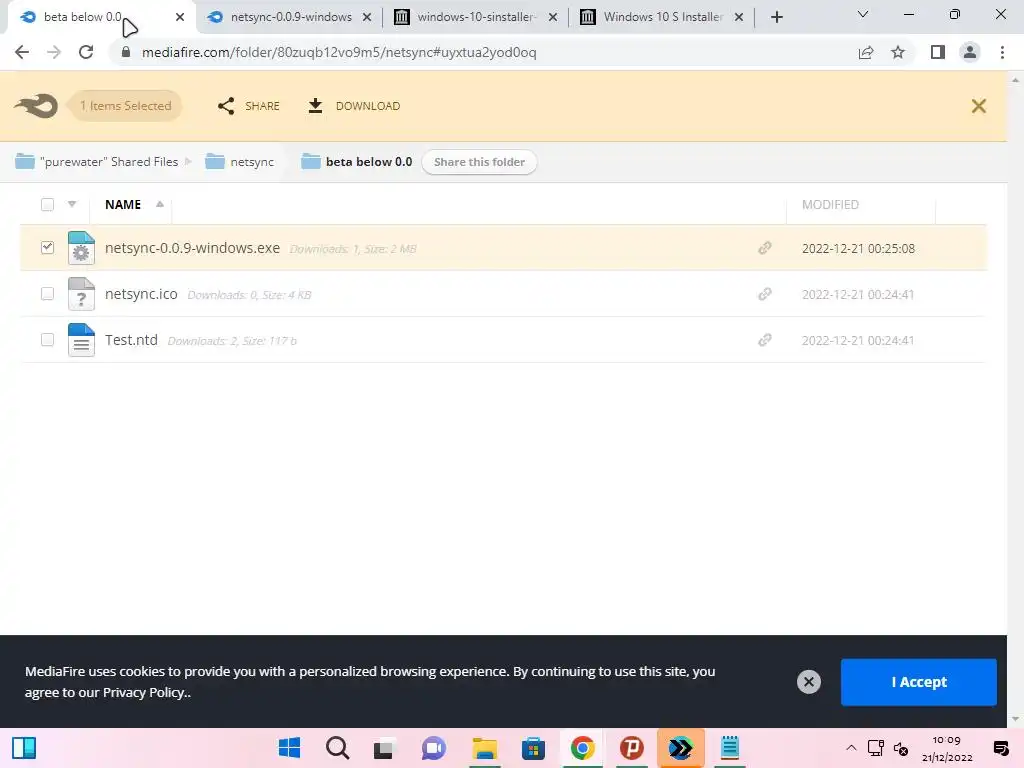Sort by the NAME column header
This screenshot has width=1024, height=768.
pyautogui.click(x=123, y=204)
